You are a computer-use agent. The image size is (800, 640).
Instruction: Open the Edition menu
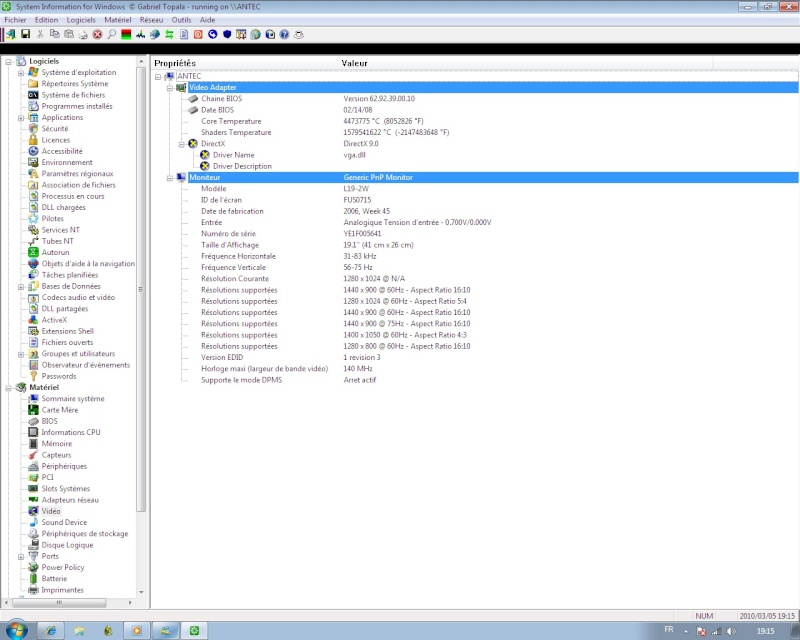pyautogui.click(x=46, y=20)
